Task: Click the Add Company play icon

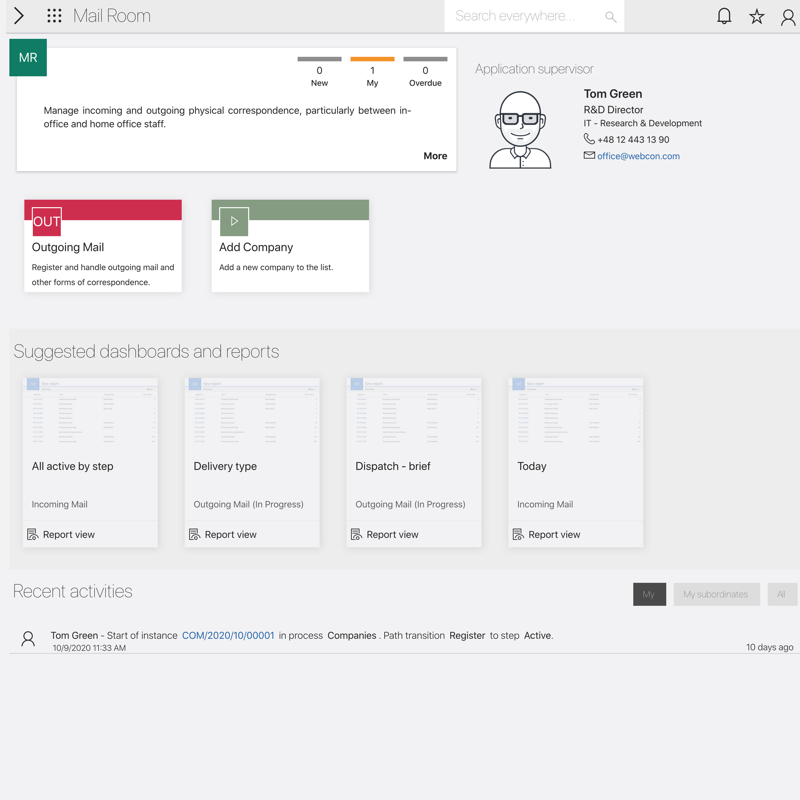Action: pyautogui.click(x=234, y=221)
